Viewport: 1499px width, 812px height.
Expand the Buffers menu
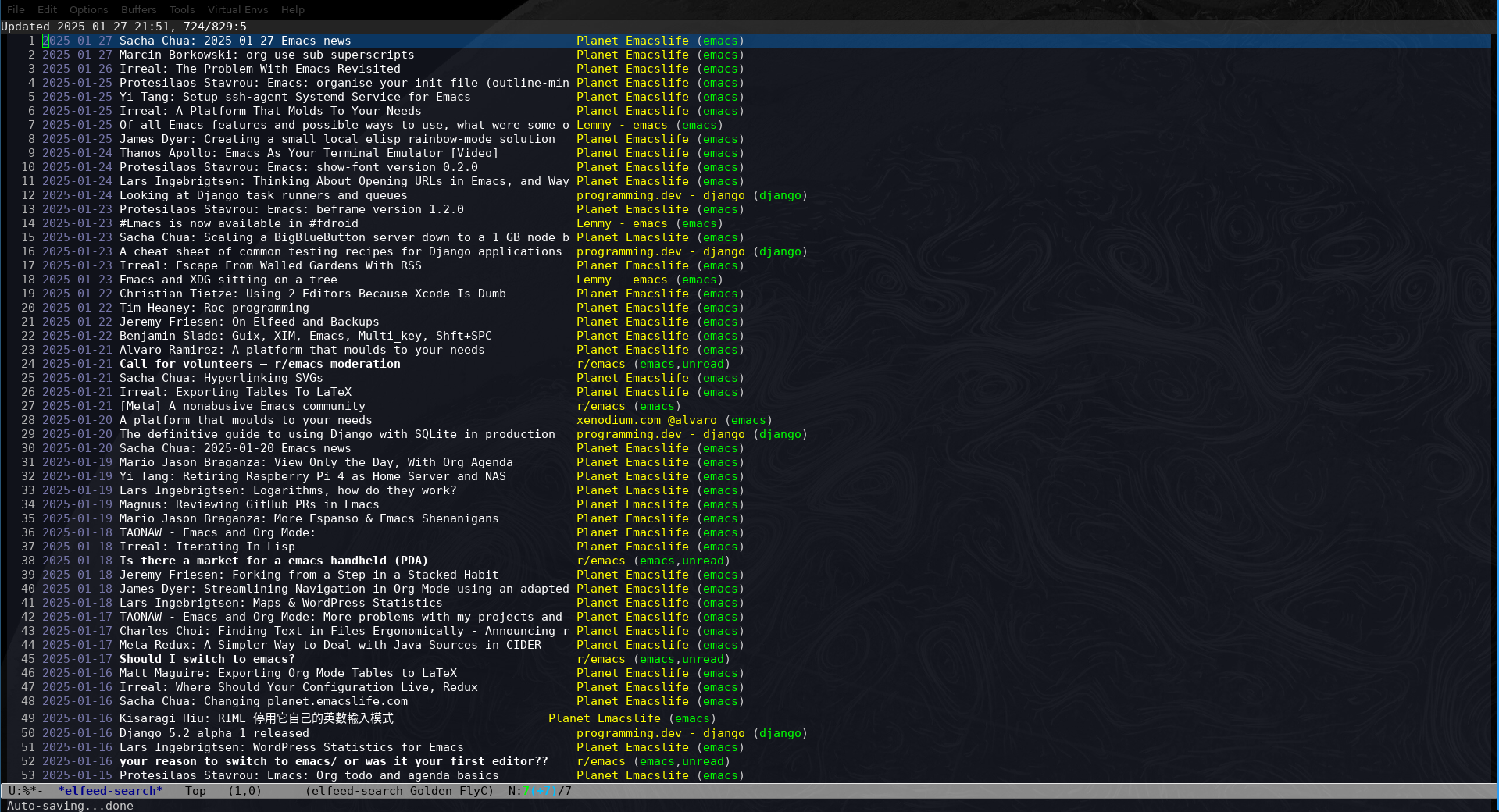(138, 9)
